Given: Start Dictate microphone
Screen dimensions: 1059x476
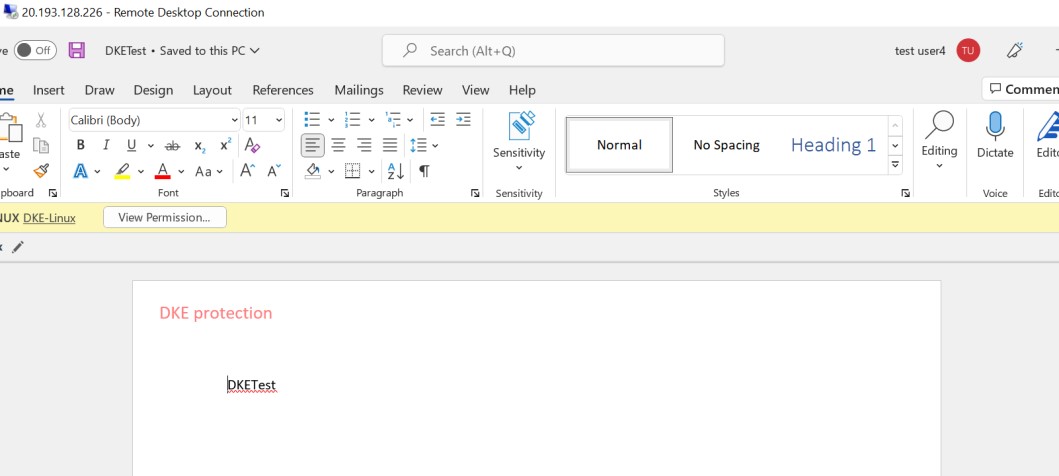Looking at the screenshot, I should click(x=995, y=136).
